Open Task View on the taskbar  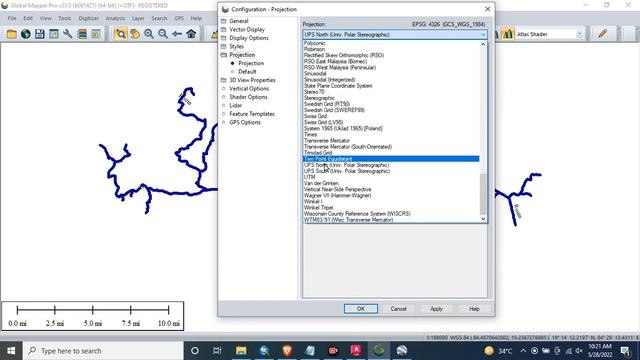point(217,350)
